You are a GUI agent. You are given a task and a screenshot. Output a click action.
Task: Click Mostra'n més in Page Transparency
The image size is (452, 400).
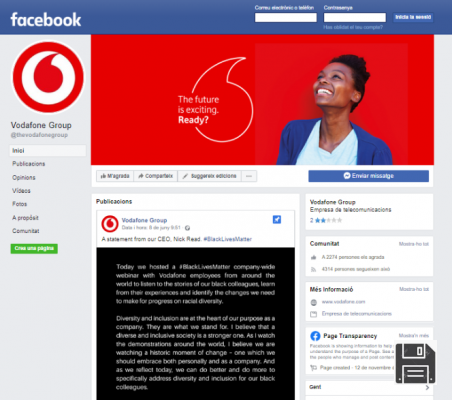pyautogui.click(x=414, y=335)
